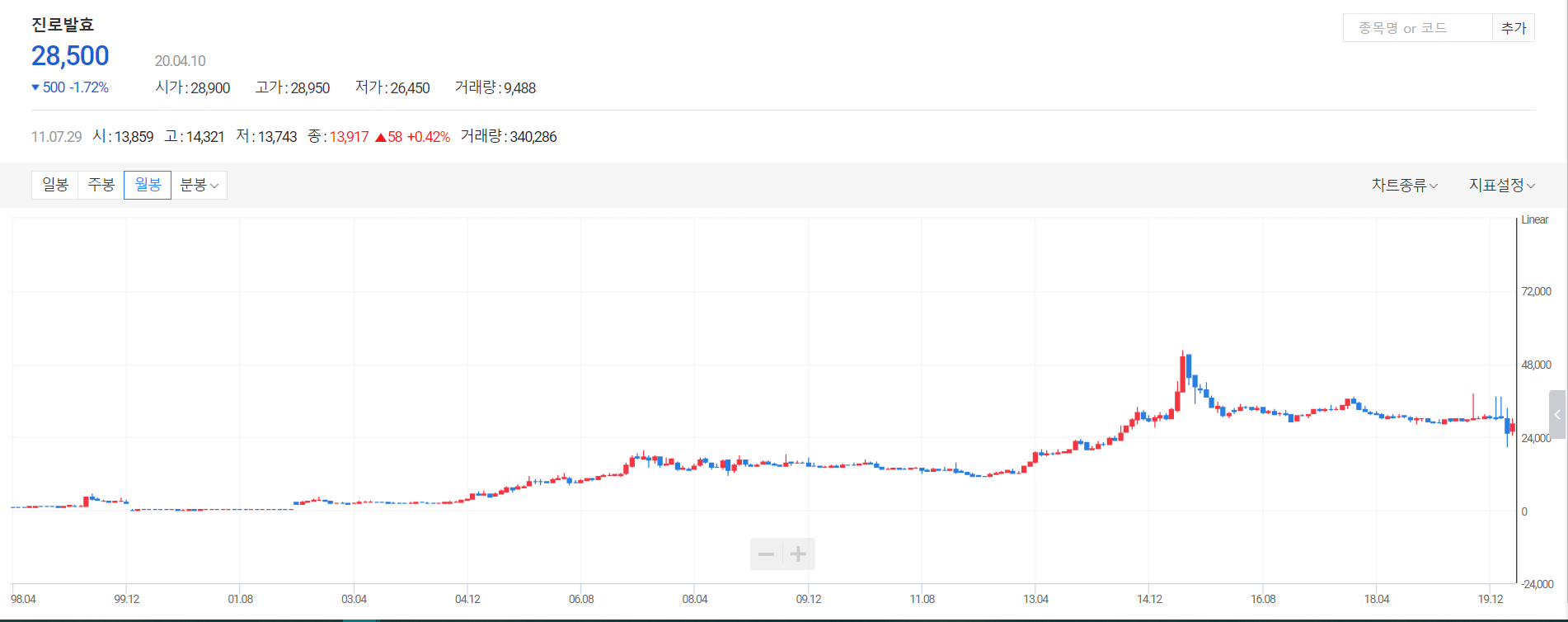Click the date 20.04.10
Screen dimensions: 1568x622
click(180, 61)
